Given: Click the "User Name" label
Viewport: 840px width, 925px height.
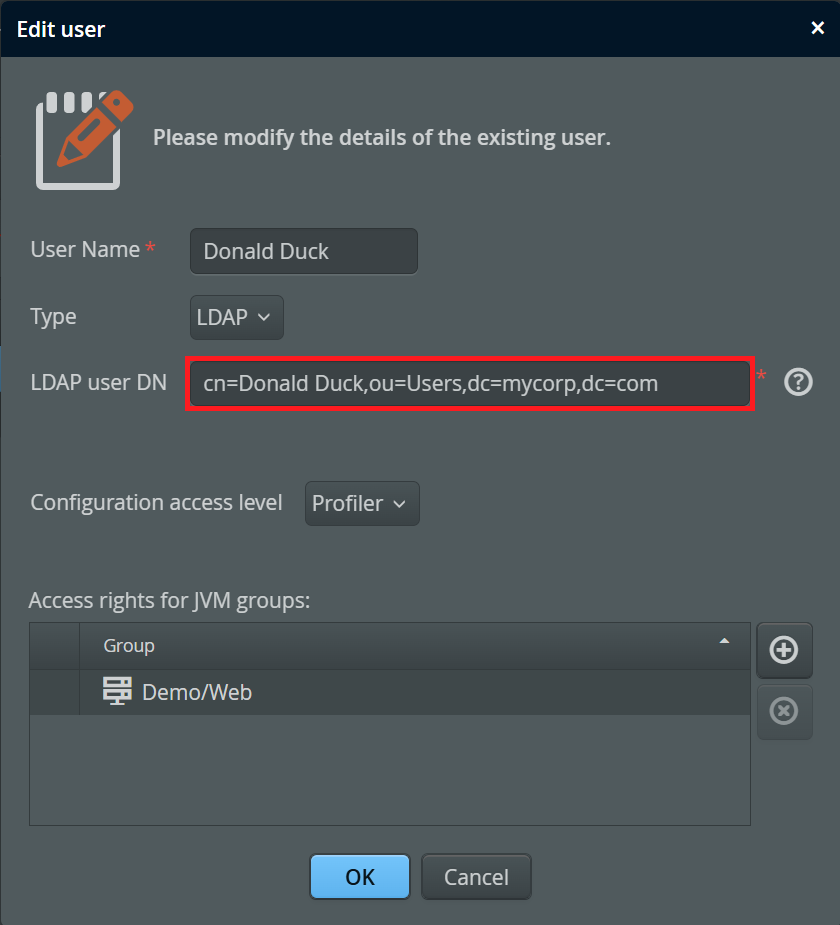Looking at the screenshot, I should click(x=85, y=249).
